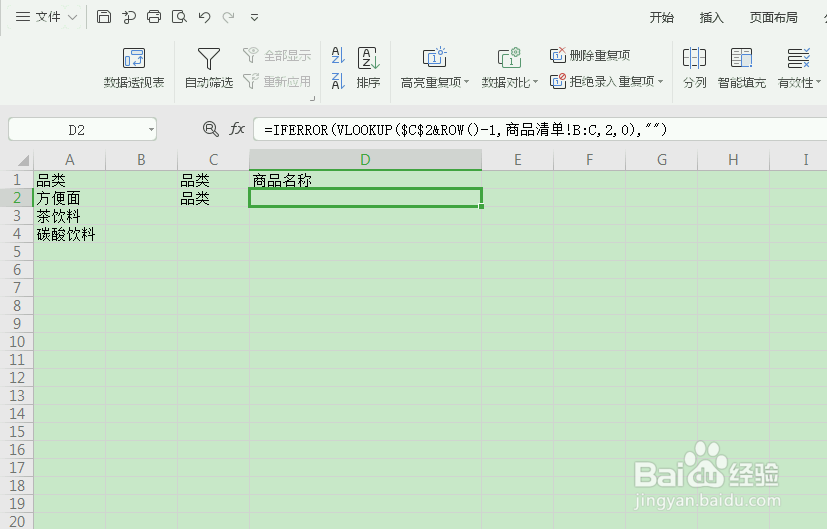Image resolution: width=827 pixels, height=529 pixels.
Task: Select column C header
Action: coord(213,160)
